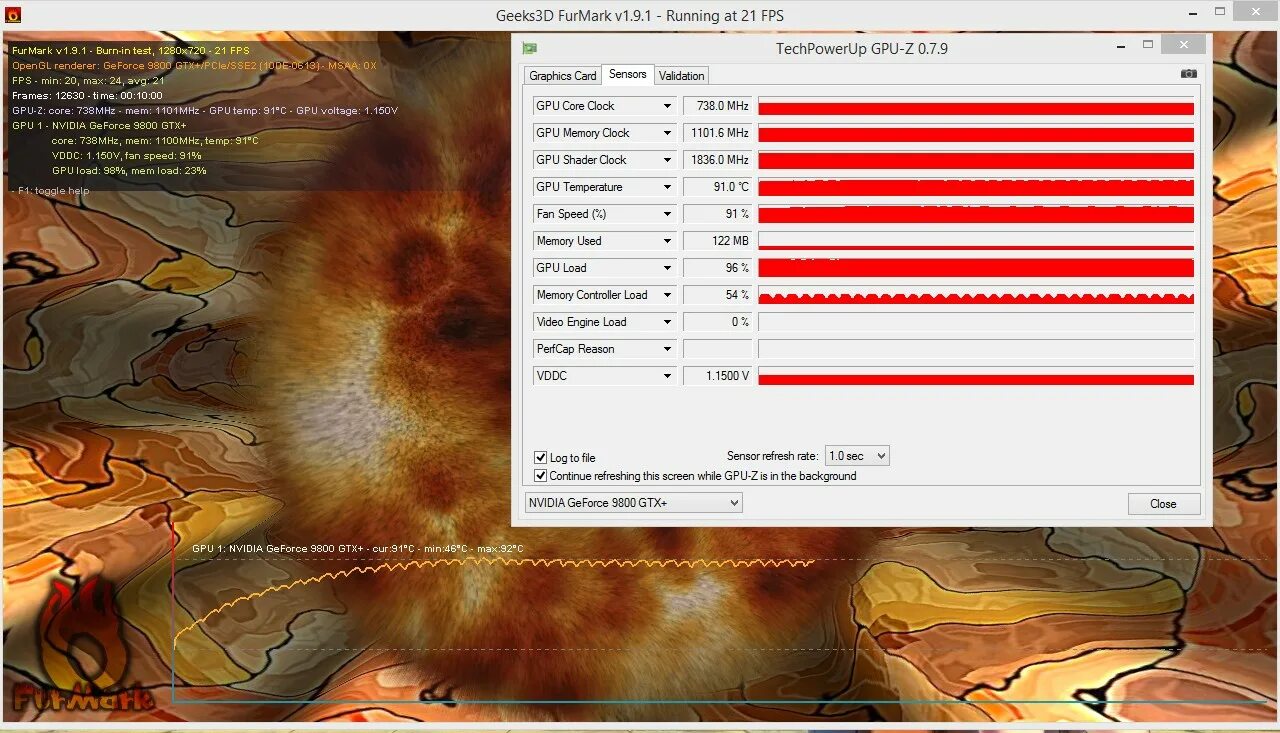Screen dimensions: 1280x733
Task: Open the VDDC sensor dropdown
Action: point(667,376)
